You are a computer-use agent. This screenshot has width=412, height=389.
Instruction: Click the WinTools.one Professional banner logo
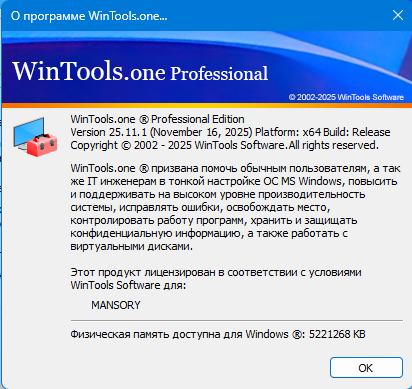[x=140, y=71]
